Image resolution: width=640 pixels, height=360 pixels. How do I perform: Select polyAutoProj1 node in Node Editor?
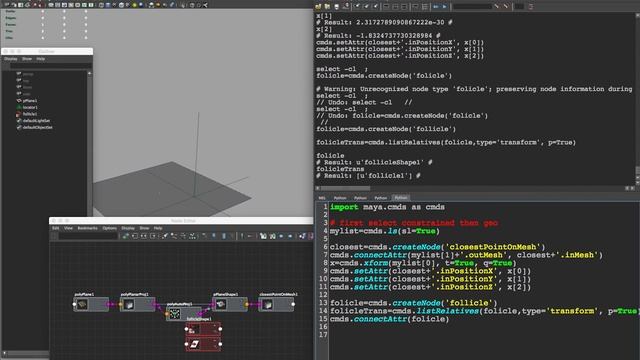[184, 313]
